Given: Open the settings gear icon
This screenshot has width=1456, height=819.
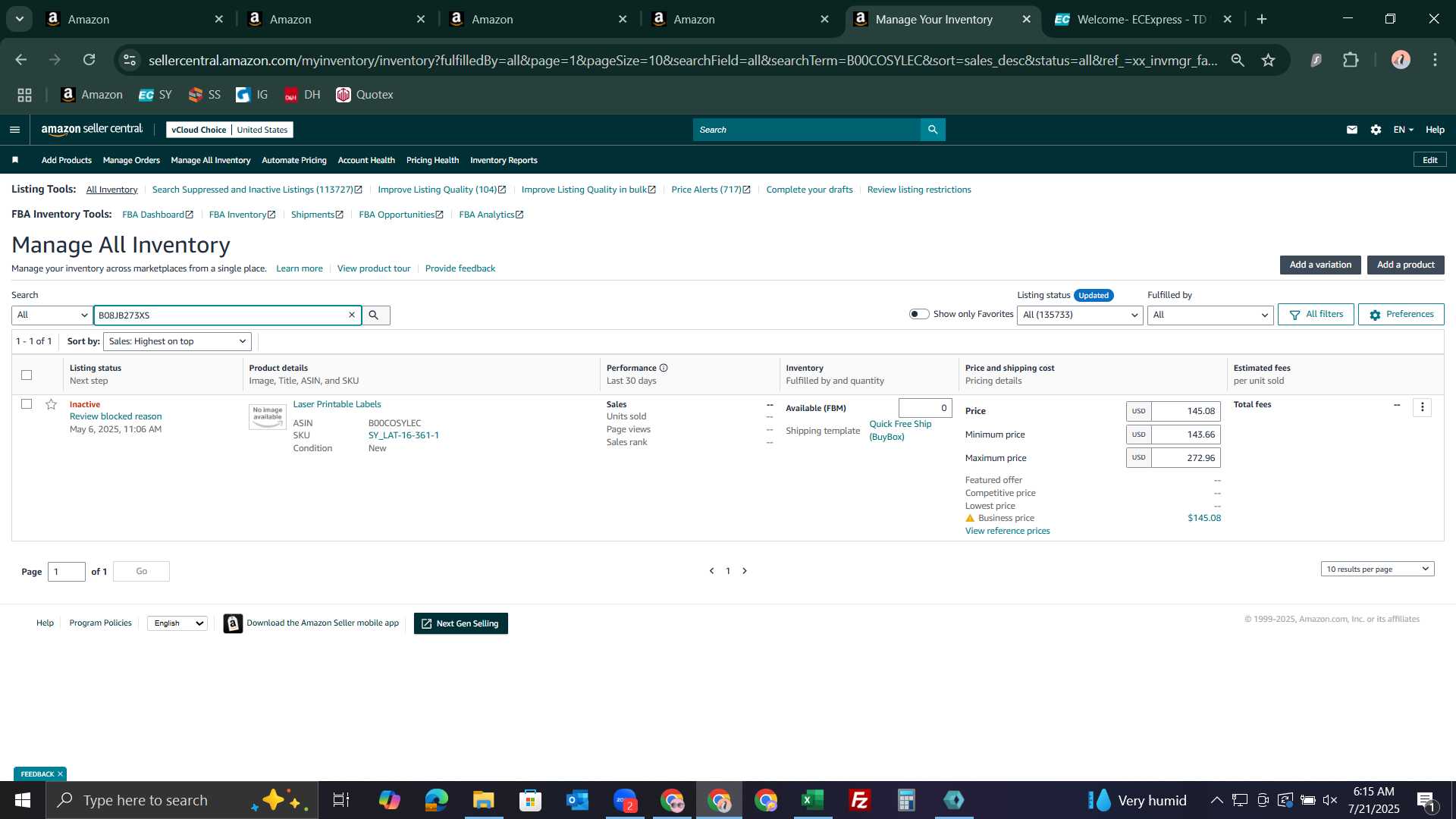Looking at the screenshot, I should pyautogui.click(x=1376, y=130).
